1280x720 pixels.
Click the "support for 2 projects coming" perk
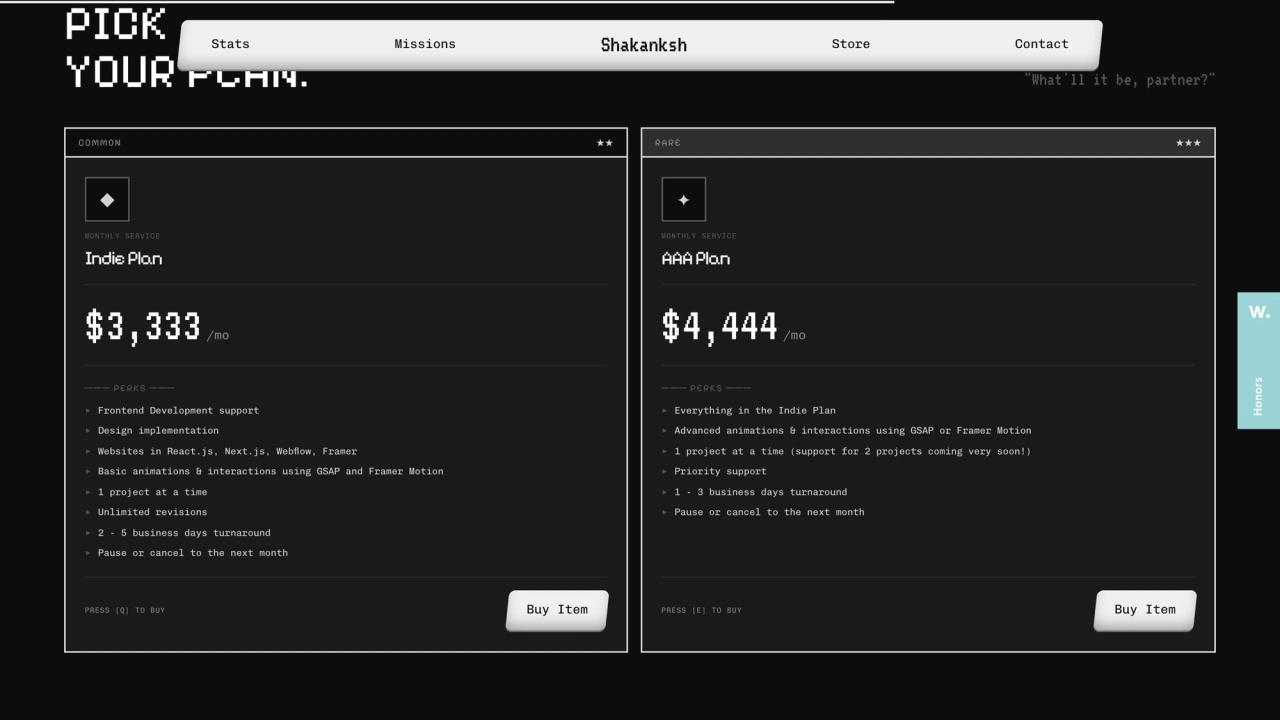(x=852, y=452)
